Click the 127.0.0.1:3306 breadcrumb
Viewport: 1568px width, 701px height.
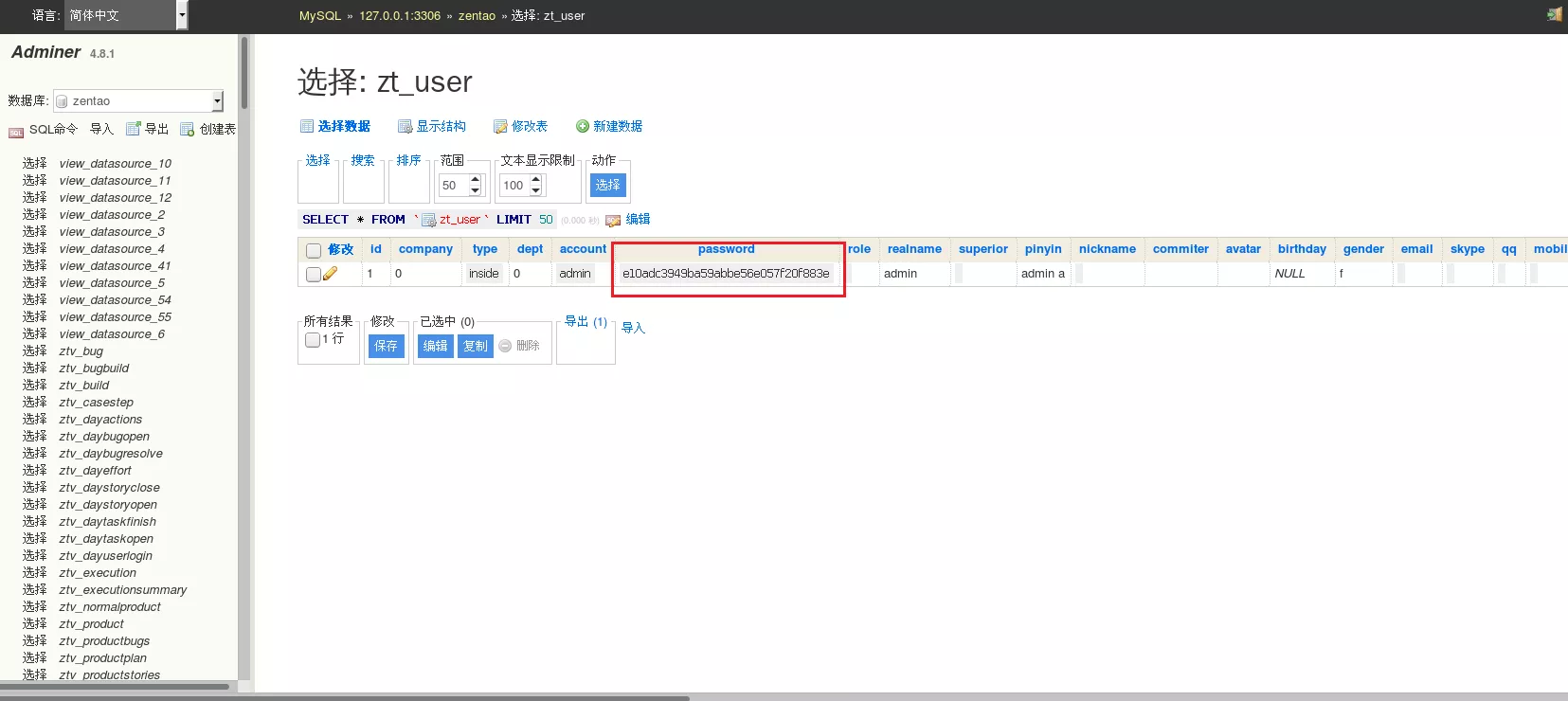(x=400, y=16)
